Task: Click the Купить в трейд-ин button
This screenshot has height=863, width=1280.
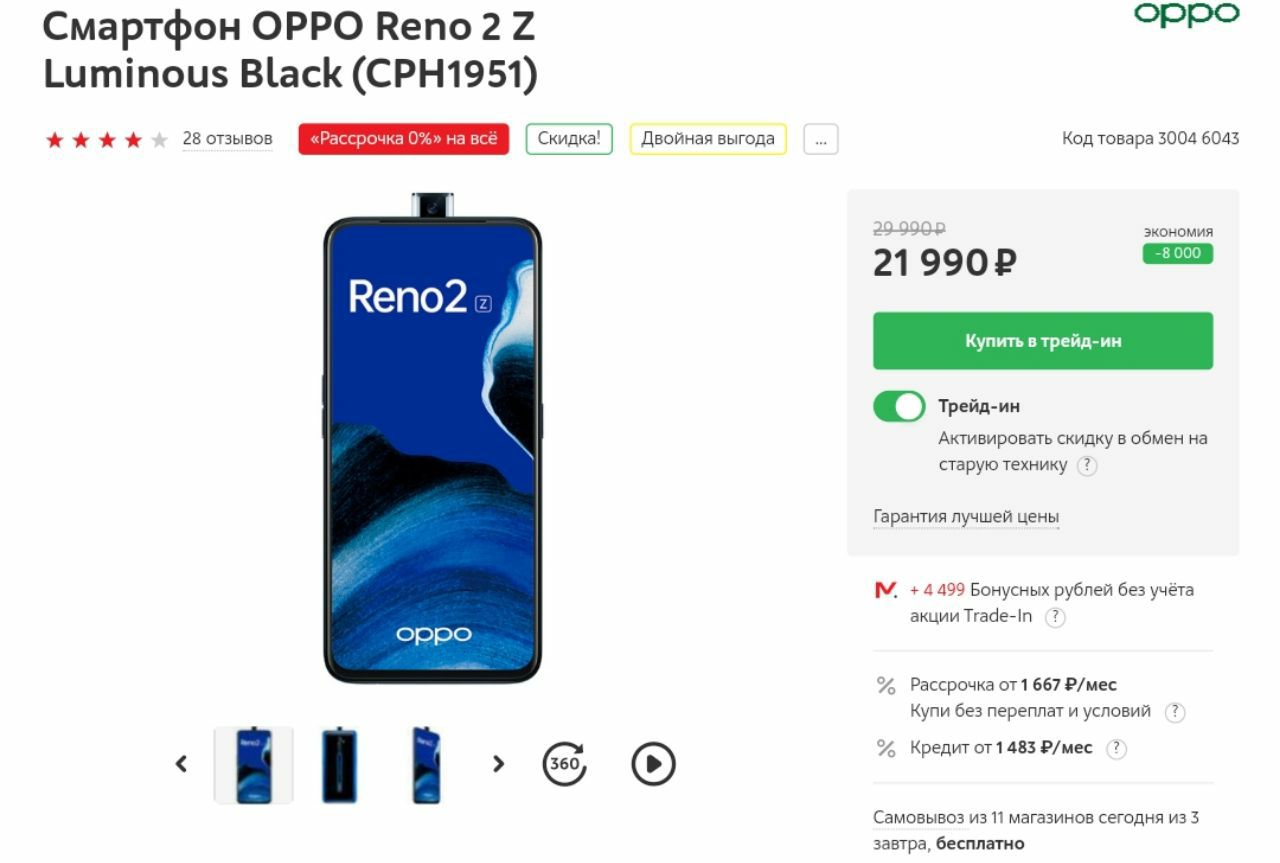Action: 1042,341
